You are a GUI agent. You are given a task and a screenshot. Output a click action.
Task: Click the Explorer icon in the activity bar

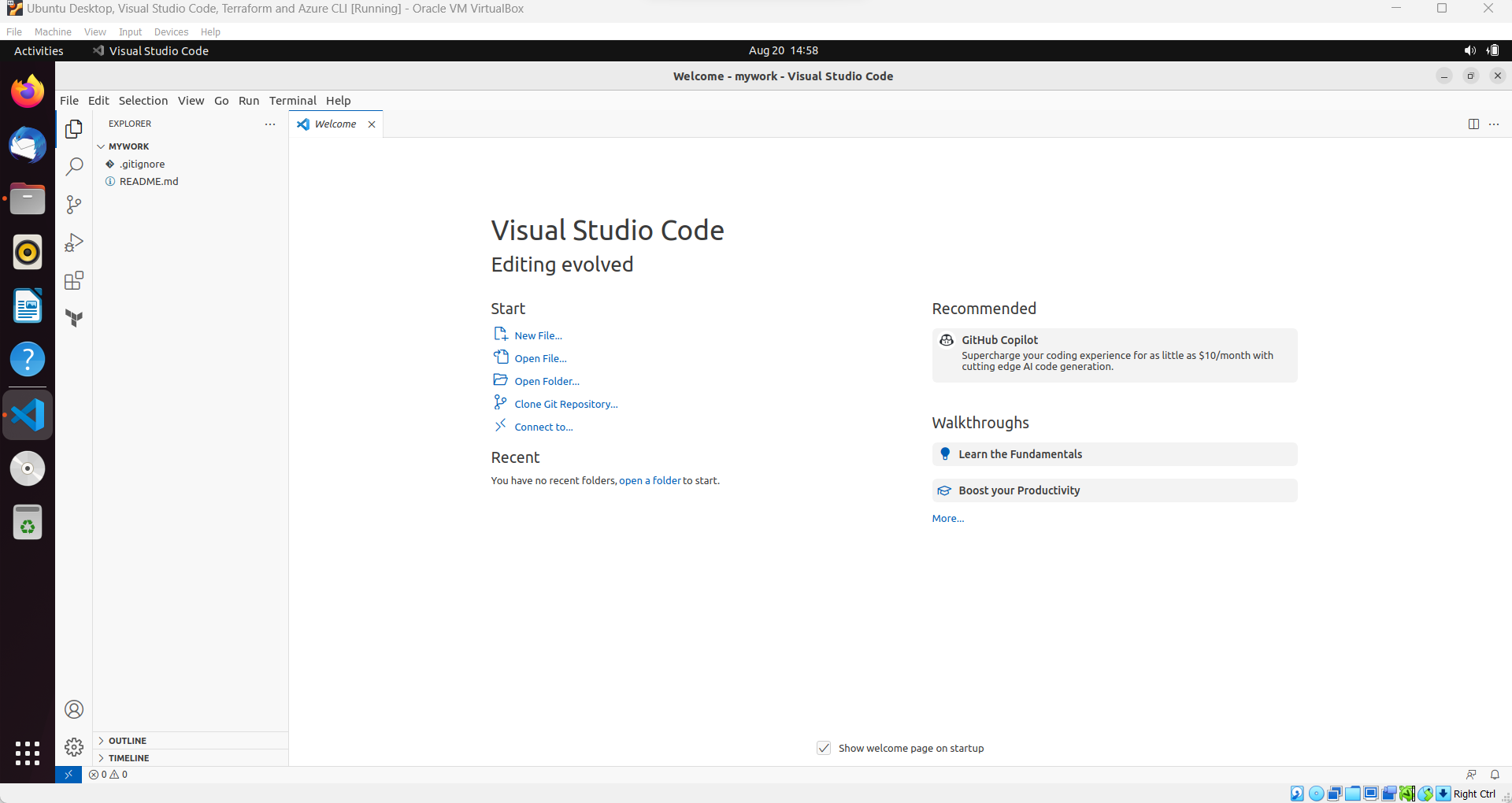point(73,128)
